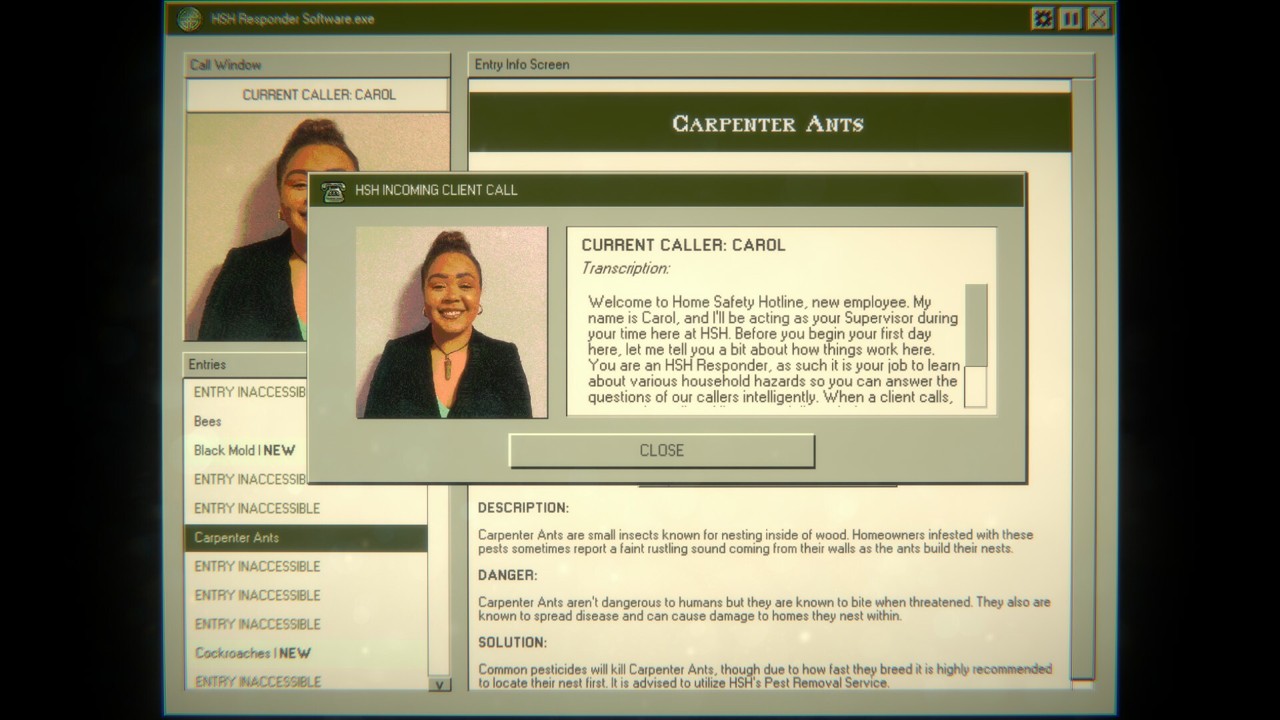Open the colorful settings icon in the title bar
Viewport: 1280px width, 720px height.
click(1041, 18)
